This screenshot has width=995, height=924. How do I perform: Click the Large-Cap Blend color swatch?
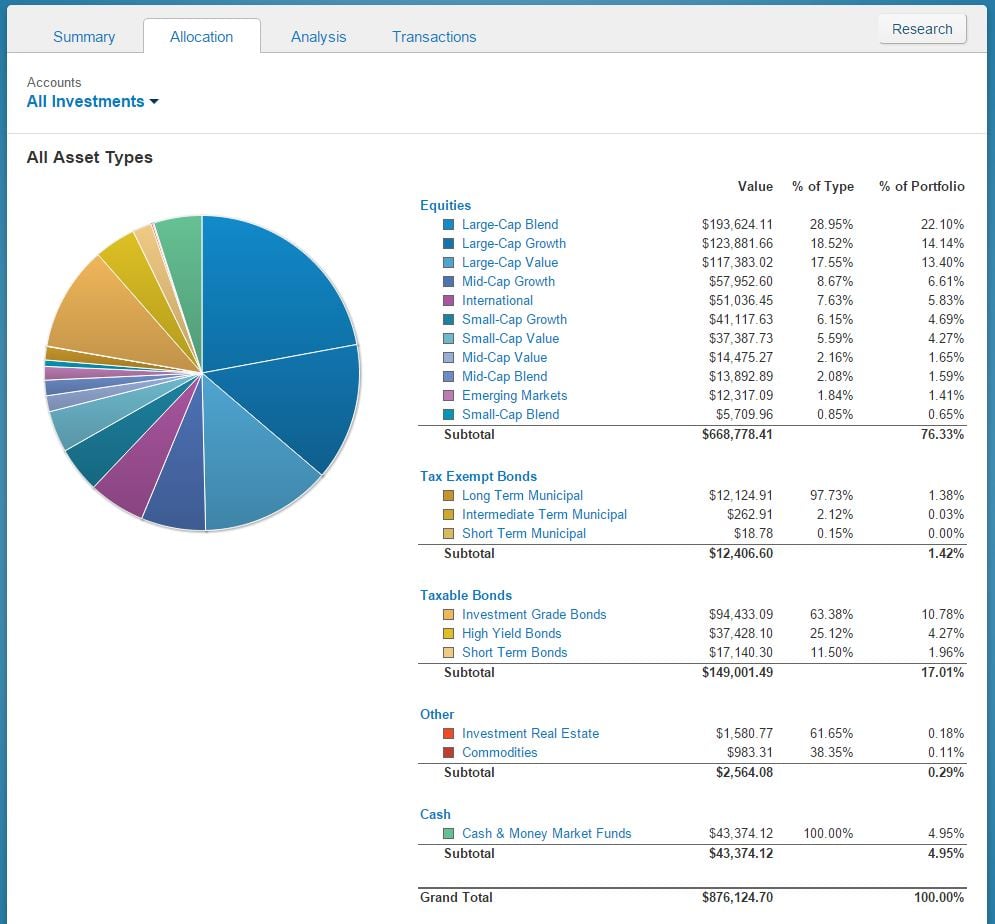click(448, 225)
